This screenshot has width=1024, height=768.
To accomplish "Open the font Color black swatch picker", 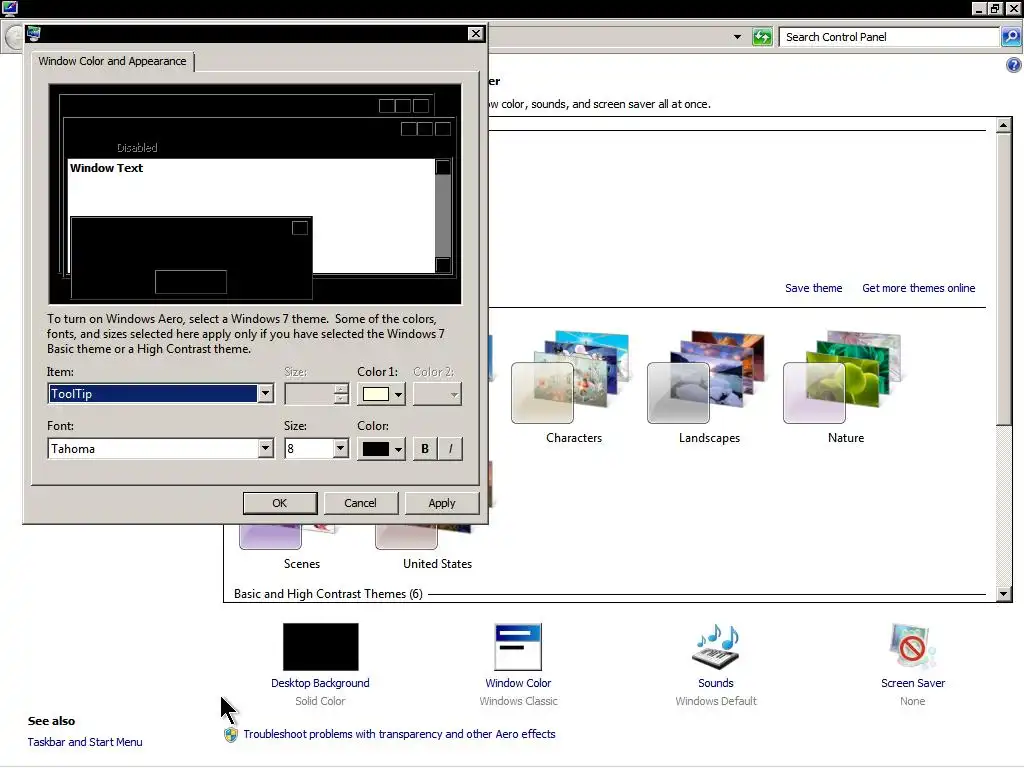I will point(382,449).
